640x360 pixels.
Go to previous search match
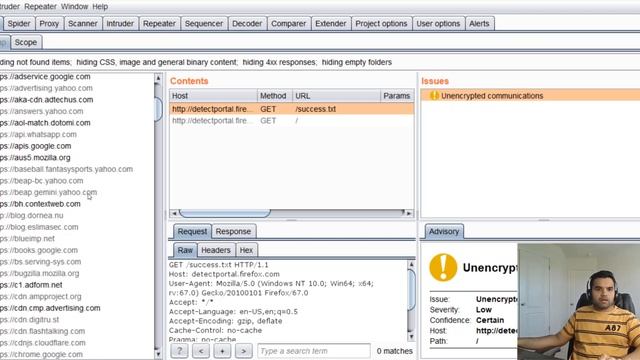click(201, 351)
